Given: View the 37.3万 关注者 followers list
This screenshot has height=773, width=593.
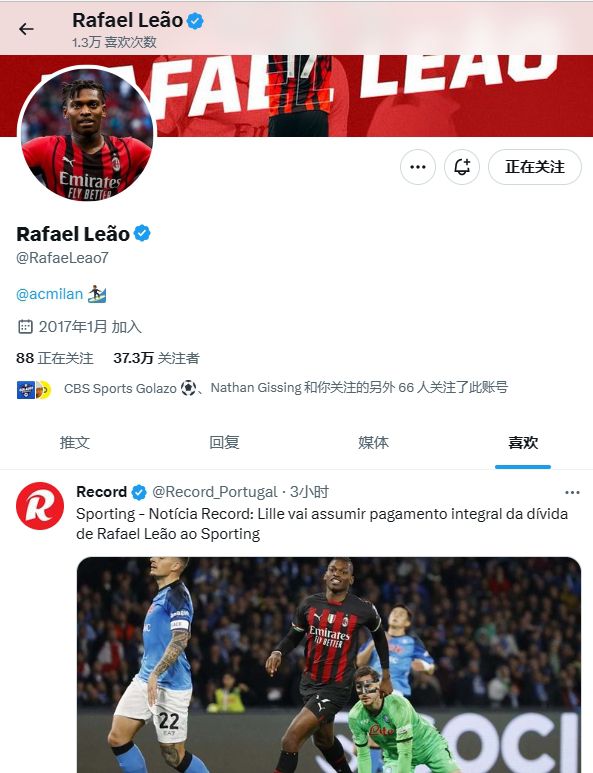Looking at the screenshot, I should pyautogui.click(x=156, y=358).
